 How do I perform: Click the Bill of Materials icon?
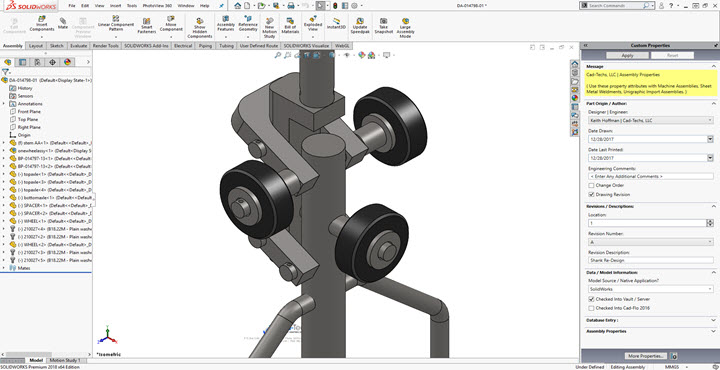click(290, 26)
